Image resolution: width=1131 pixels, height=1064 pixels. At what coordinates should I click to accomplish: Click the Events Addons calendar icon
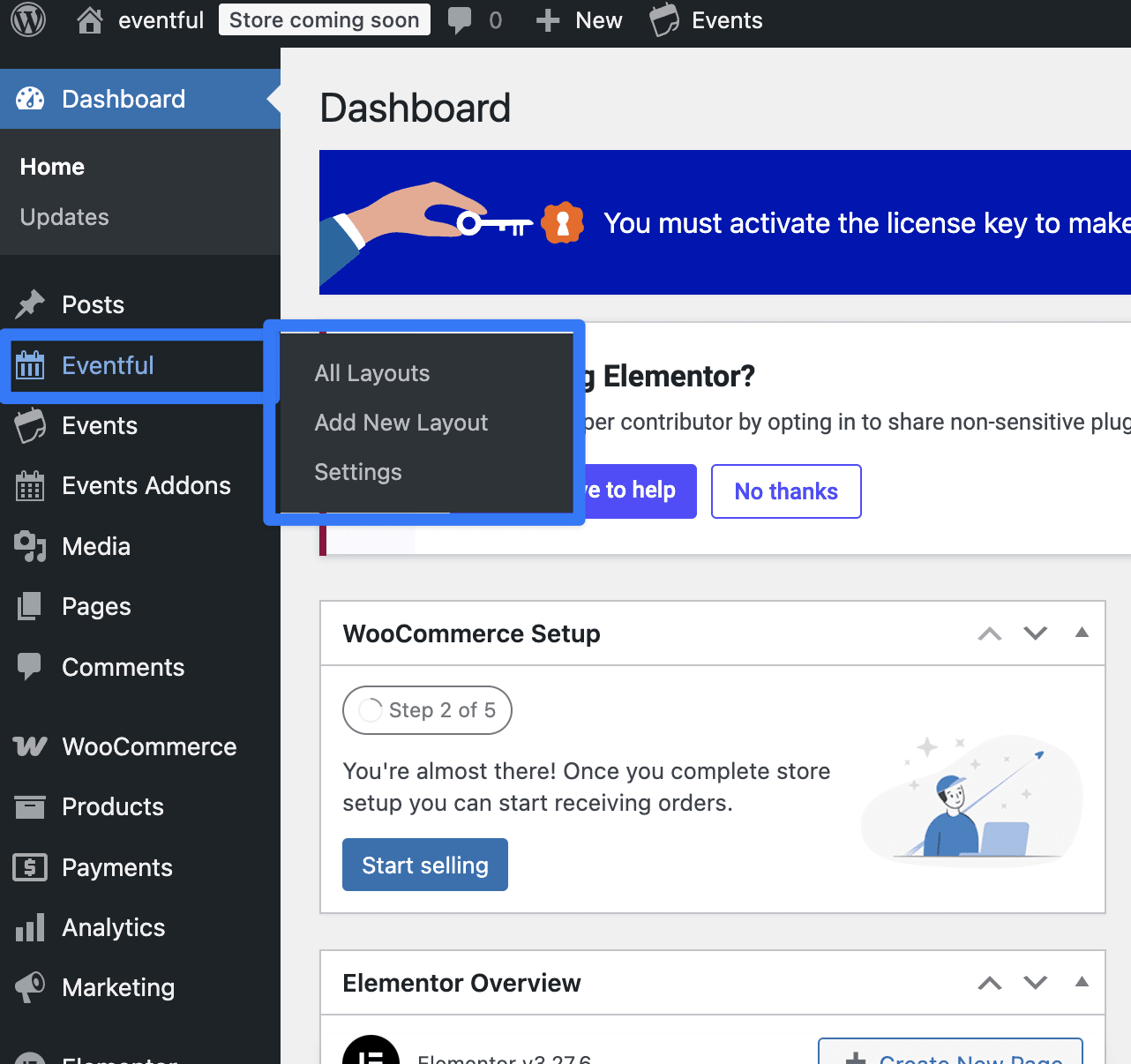click(30, 485)
